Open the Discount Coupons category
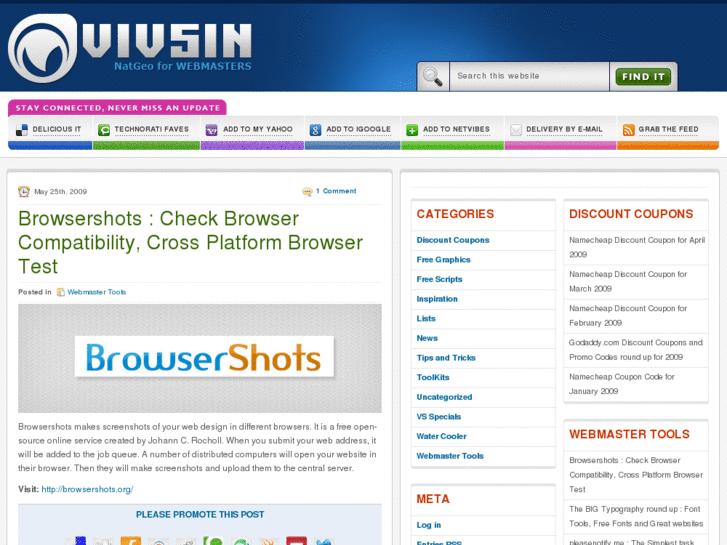 click(x=453, y=240)
